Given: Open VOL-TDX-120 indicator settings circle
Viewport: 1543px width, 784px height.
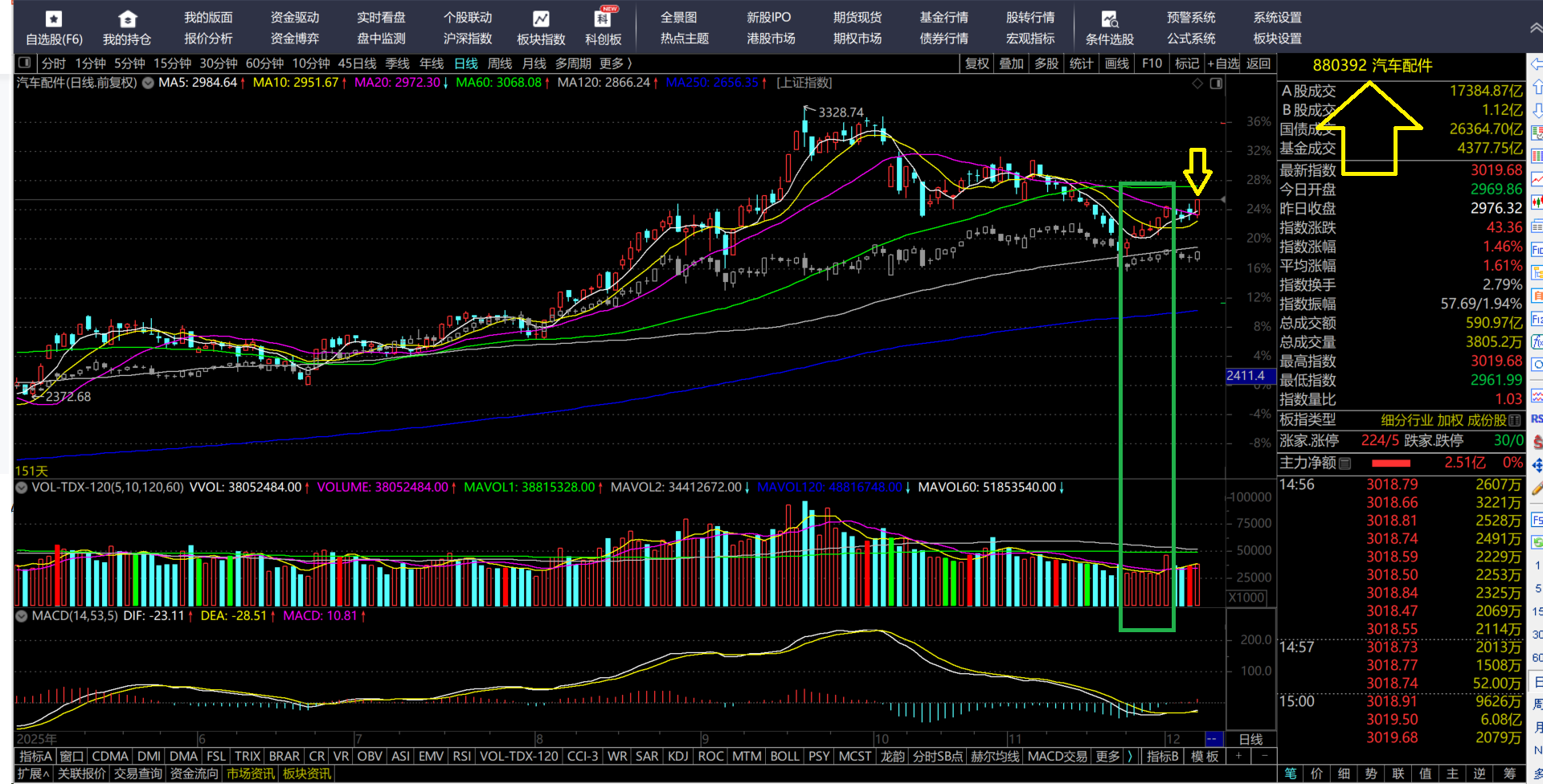Looking at the screenshot, I should click(22, 487).
